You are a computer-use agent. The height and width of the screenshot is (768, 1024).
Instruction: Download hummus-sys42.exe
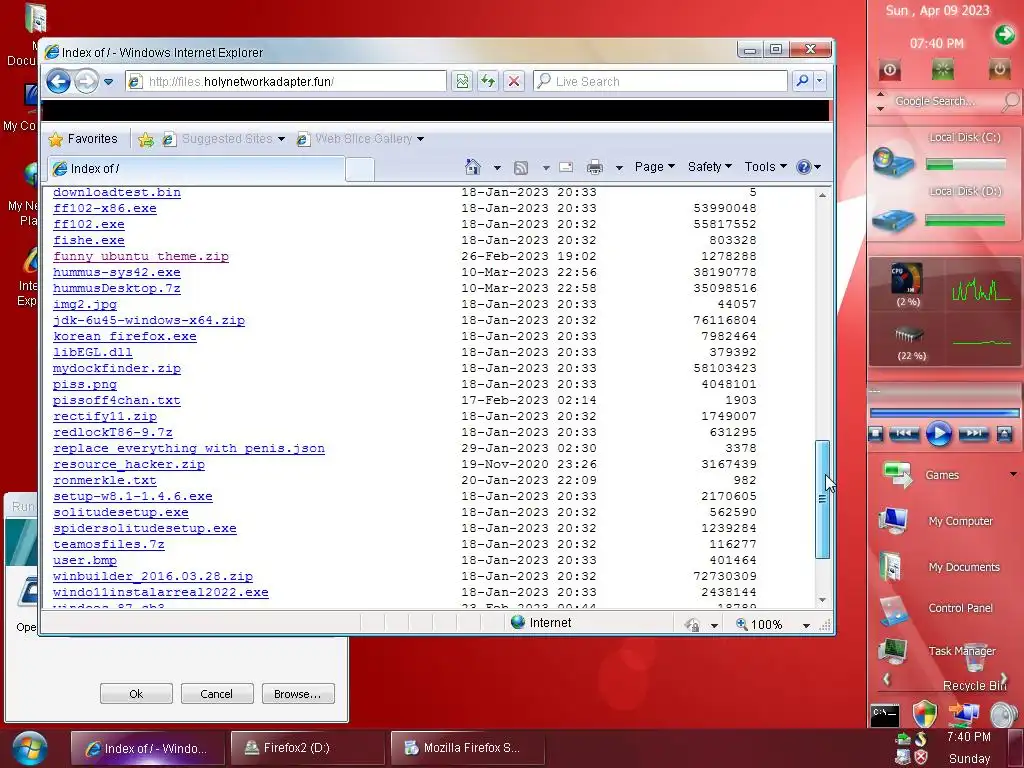tap(117, 272)
